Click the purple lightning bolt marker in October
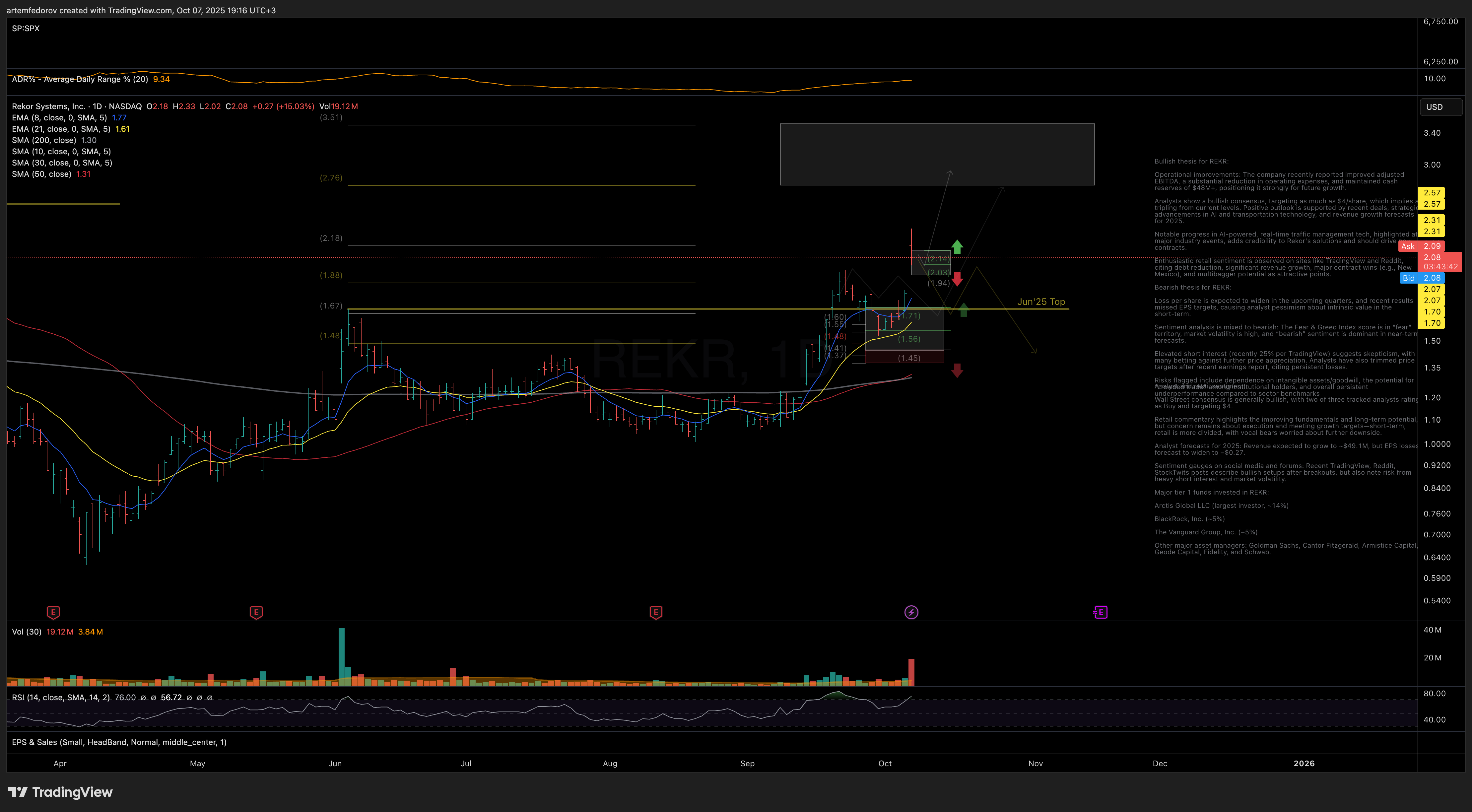Screen dimensions: 1472x812 coord(911,613)
